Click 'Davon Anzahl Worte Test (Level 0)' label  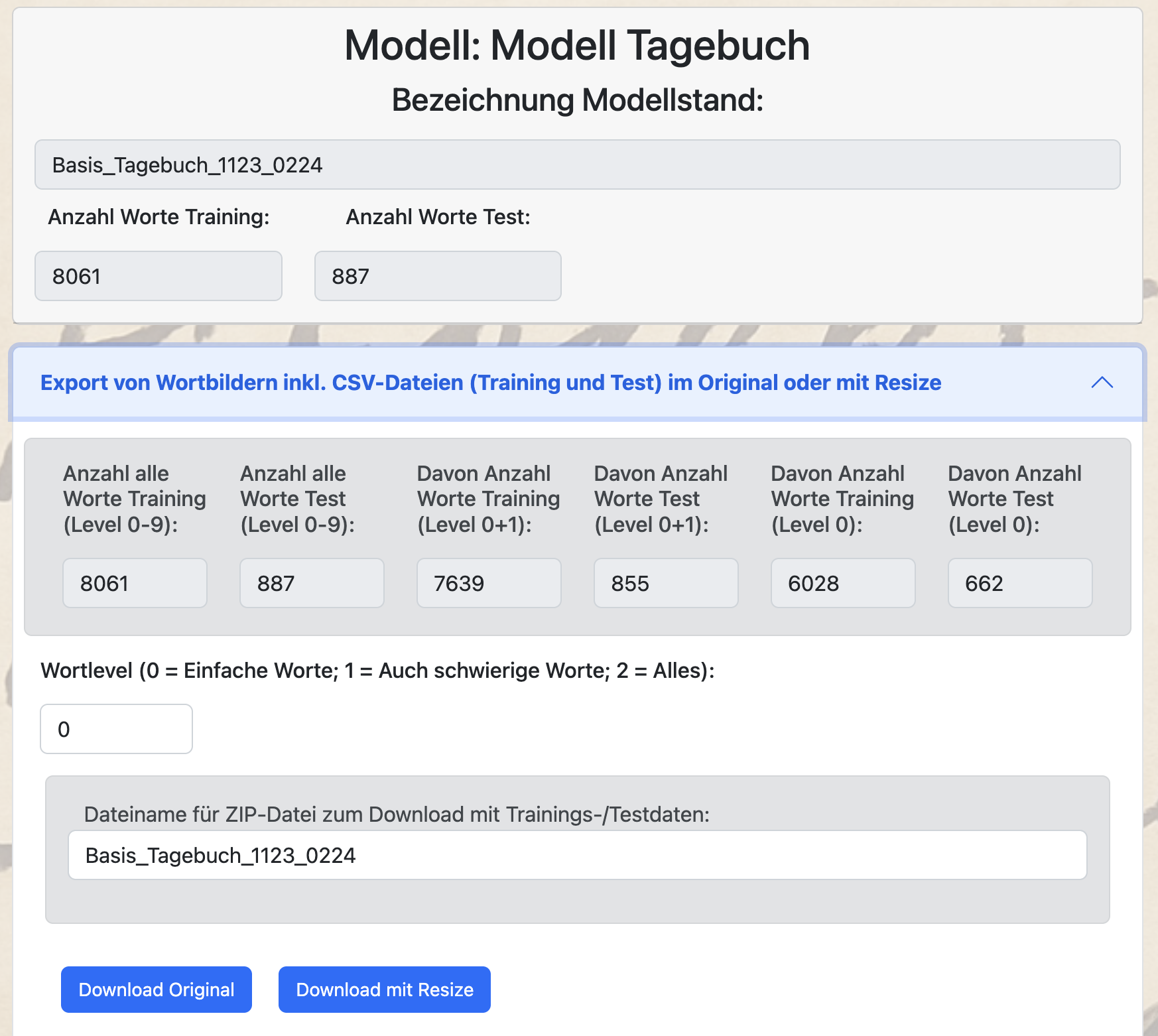point(1015,499)
